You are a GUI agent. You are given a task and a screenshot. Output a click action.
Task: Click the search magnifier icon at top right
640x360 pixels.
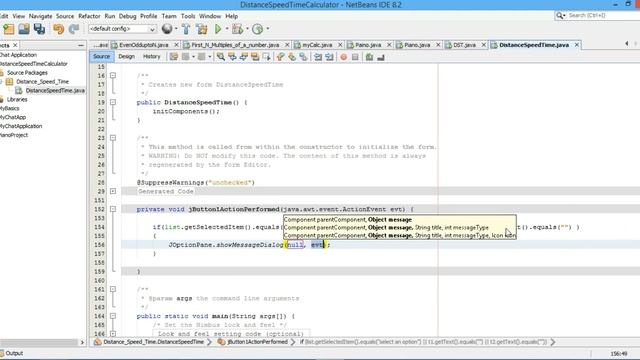pos(560,16)
